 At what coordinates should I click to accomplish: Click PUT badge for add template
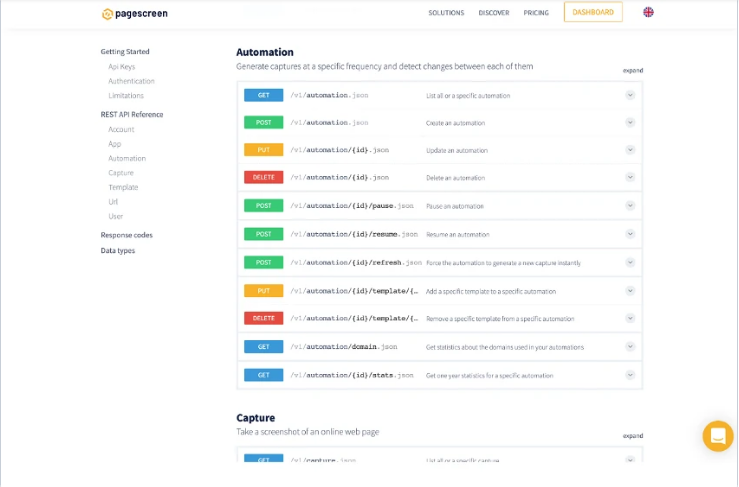[263, 291]
